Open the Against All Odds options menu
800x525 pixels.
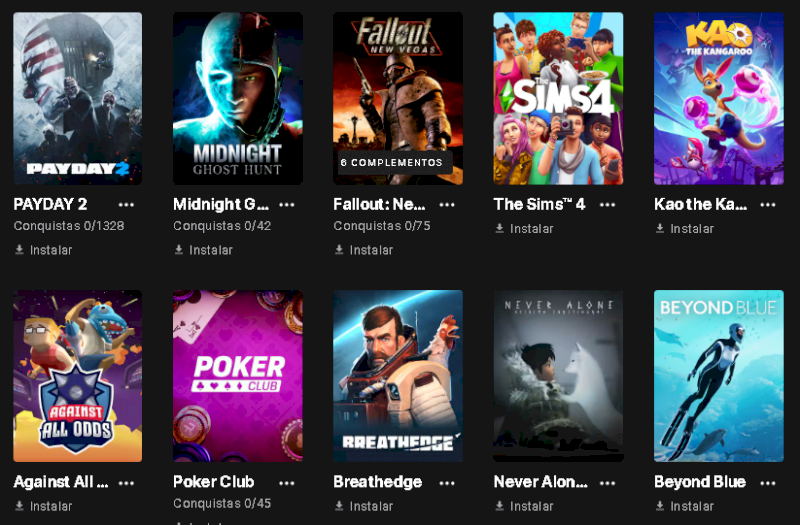coord(126,482)
